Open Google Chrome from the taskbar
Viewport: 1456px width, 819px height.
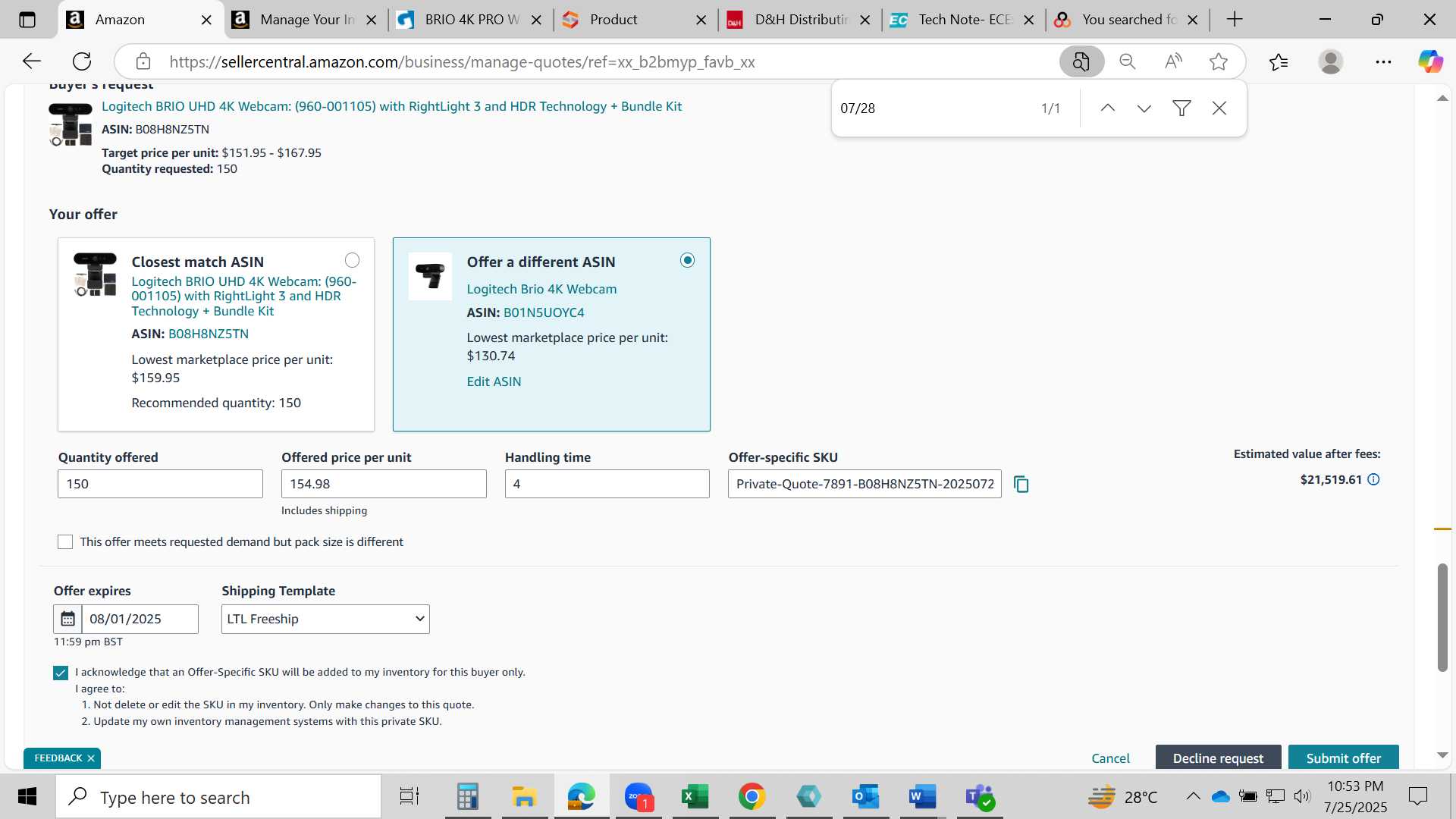tap(752, 796)
